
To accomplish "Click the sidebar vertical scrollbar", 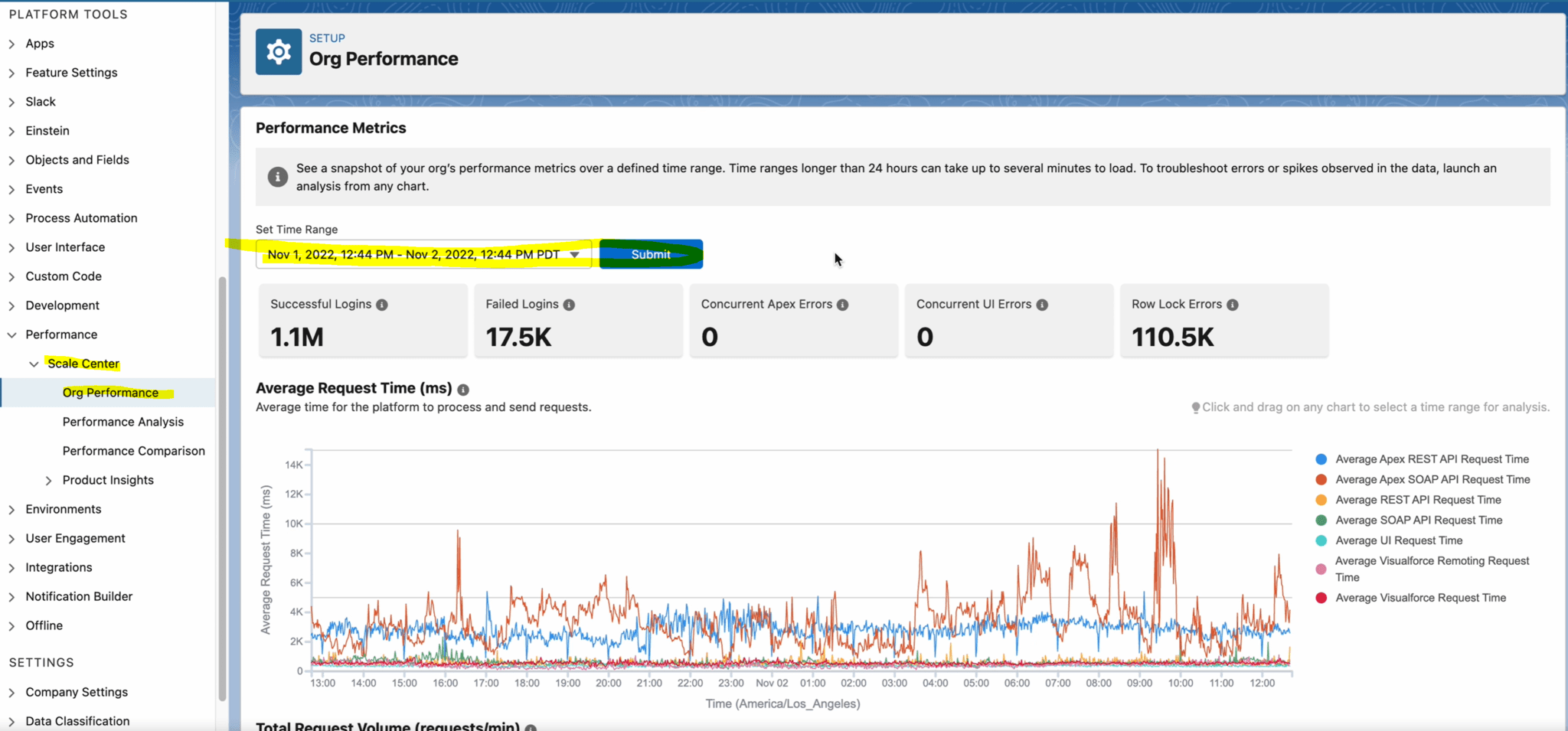I will (222, 490).
